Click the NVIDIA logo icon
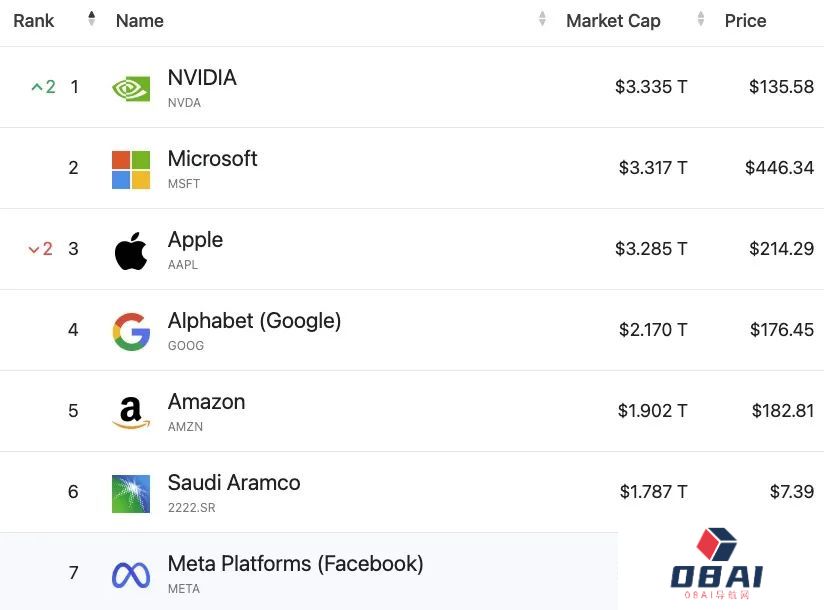The width and height of the screenshot is (824, 610). pyautogui.click(x=131, y=88)
